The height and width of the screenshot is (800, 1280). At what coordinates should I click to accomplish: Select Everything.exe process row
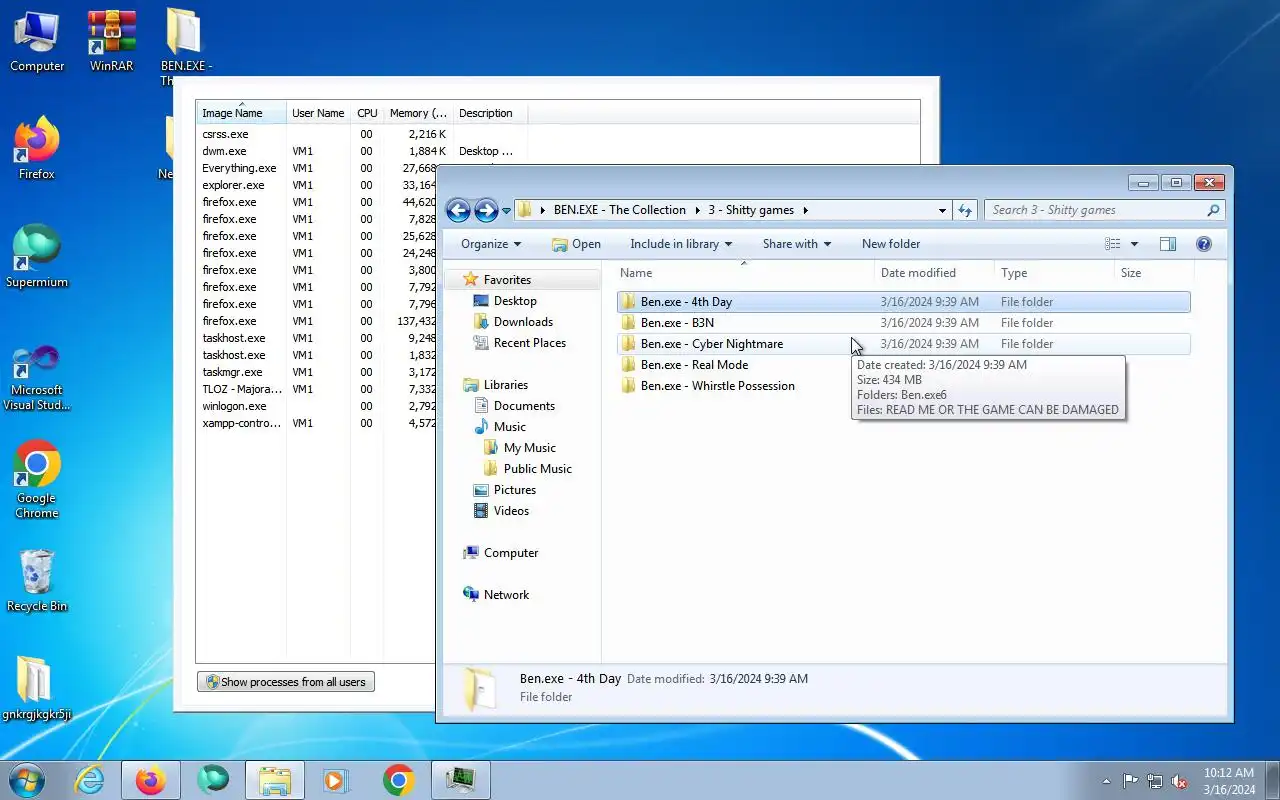coord(318,168)
